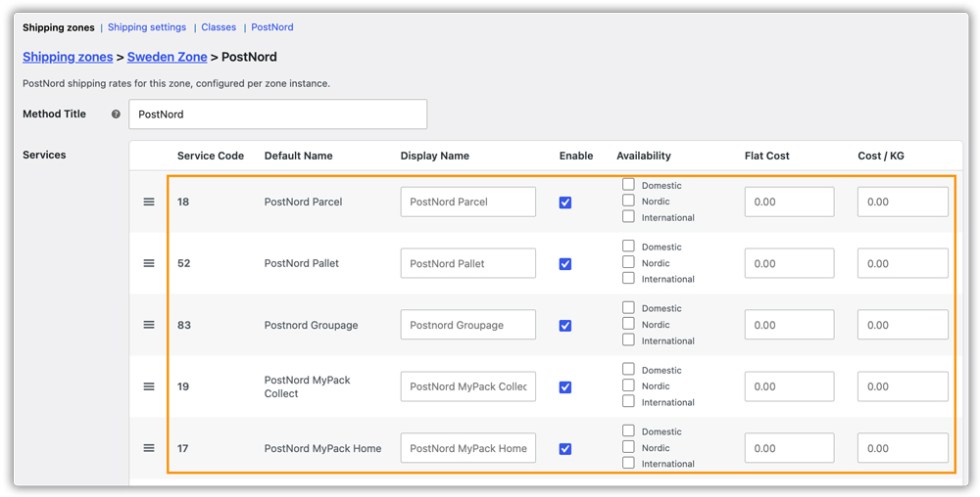Click service code 83 cell

click(184, 325)
